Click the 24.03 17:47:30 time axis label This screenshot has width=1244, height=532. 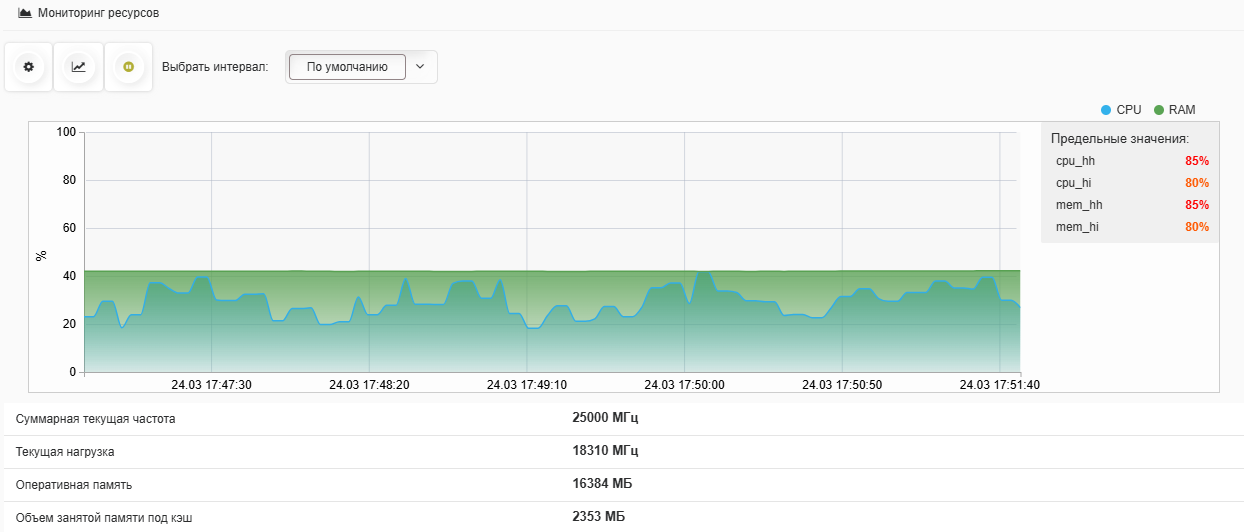(x=211, y=385)
